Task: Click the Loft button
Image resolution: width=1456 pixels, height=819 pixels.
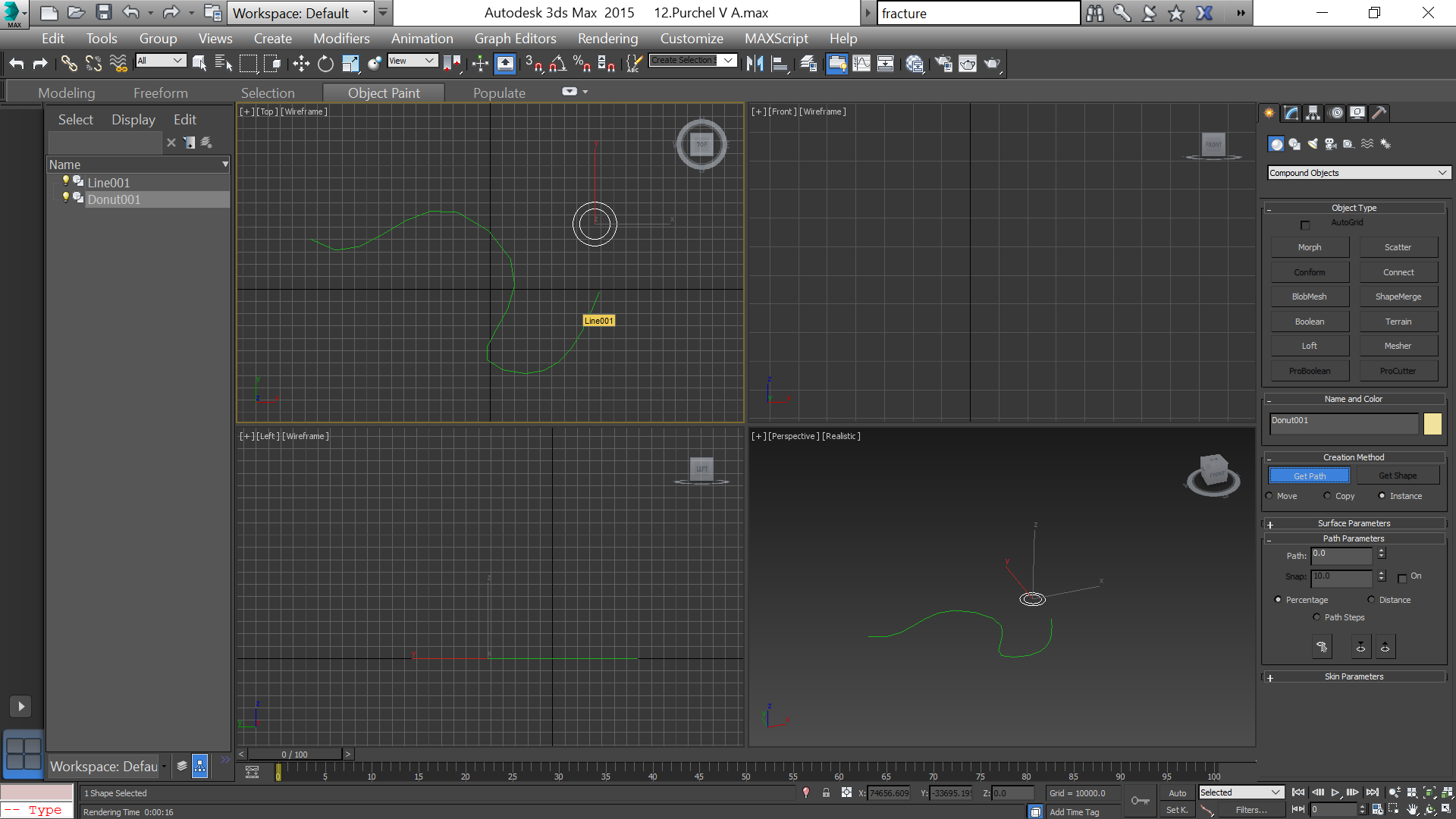Action: [1310, 346]
